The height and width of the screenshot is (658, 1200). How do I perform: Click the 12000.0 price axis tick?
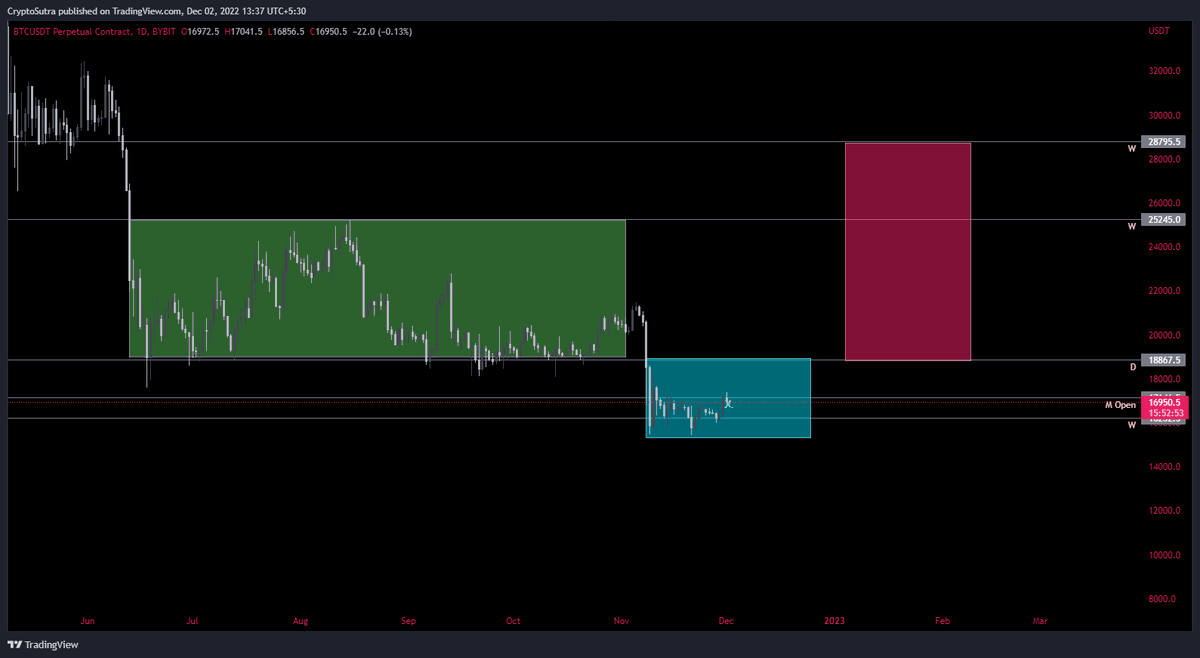coord(1167,511)
